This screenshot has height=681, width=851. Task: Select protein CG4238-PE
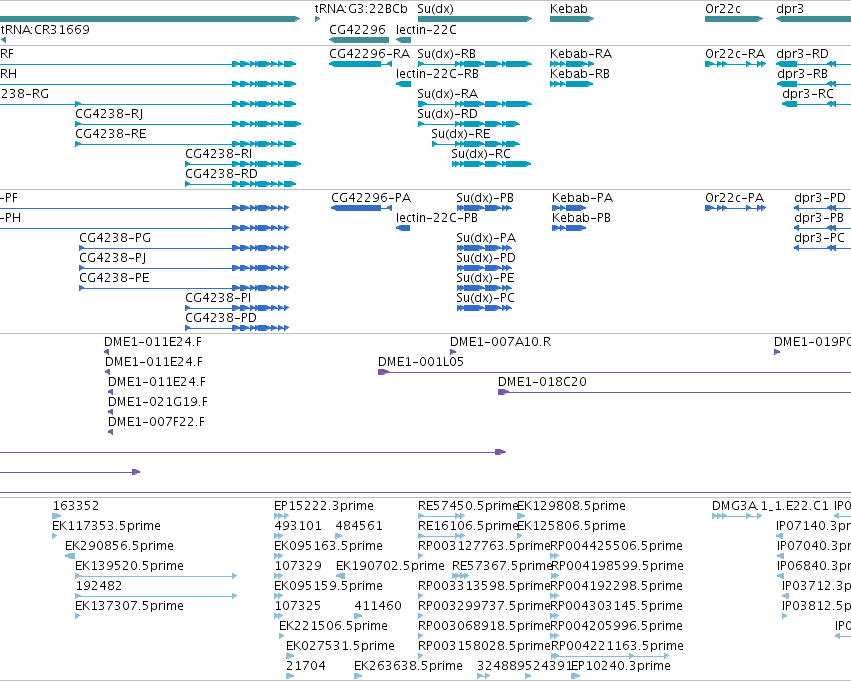click(115, 278)
